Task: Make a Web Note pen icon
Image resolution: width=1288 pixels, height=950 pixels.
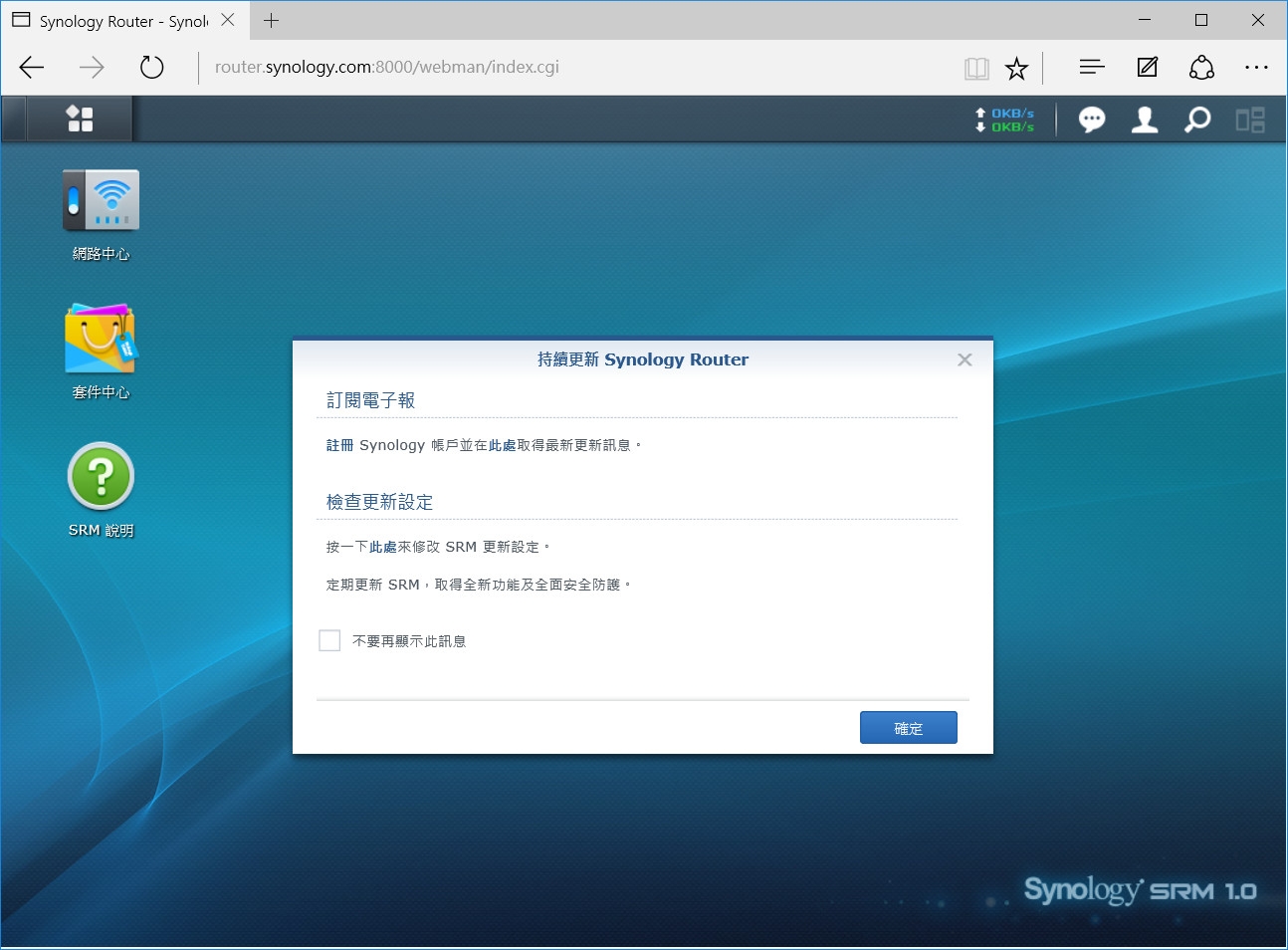Action: pos(1148,68)
